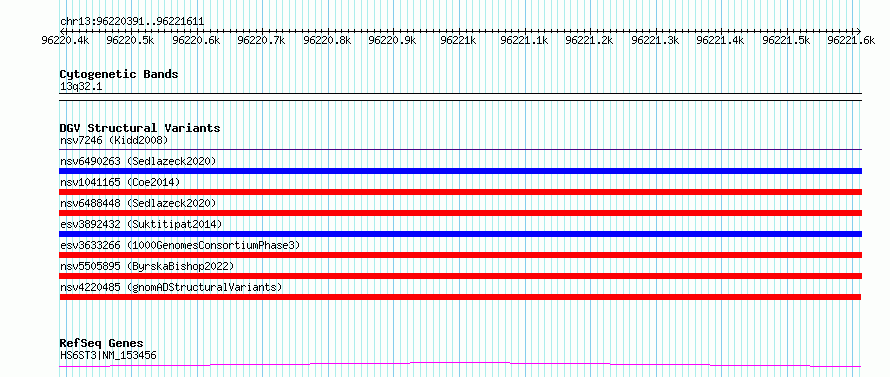Image resolution: width=890 pixels, height=377 pixels.
Task: Select variant label nsv4220485 (gnomADStructuralVariants)
Action: [171, 287]
